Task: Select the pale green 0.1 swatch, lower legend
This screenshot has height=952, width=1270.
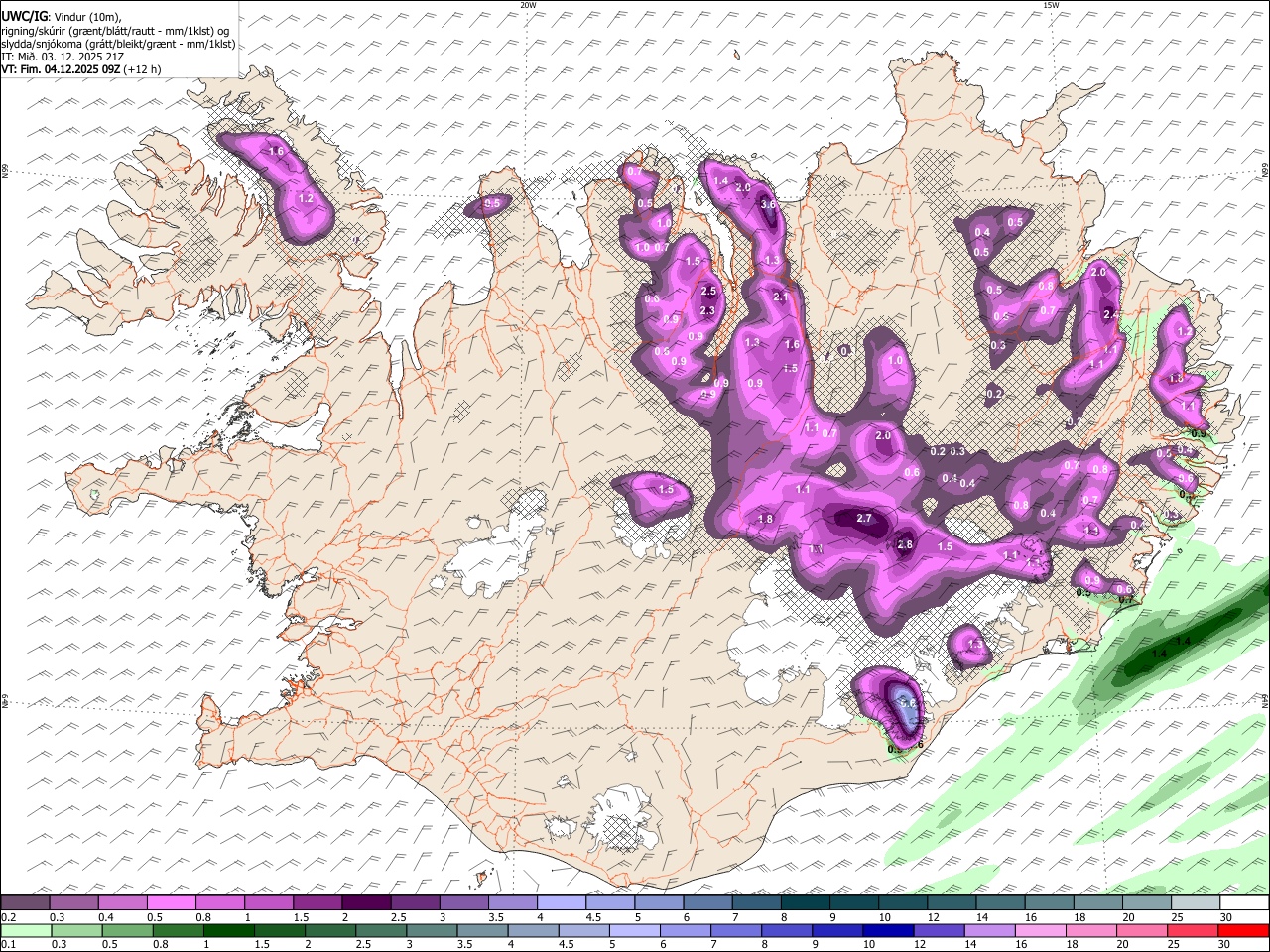Action: click(x=25, y=930)
